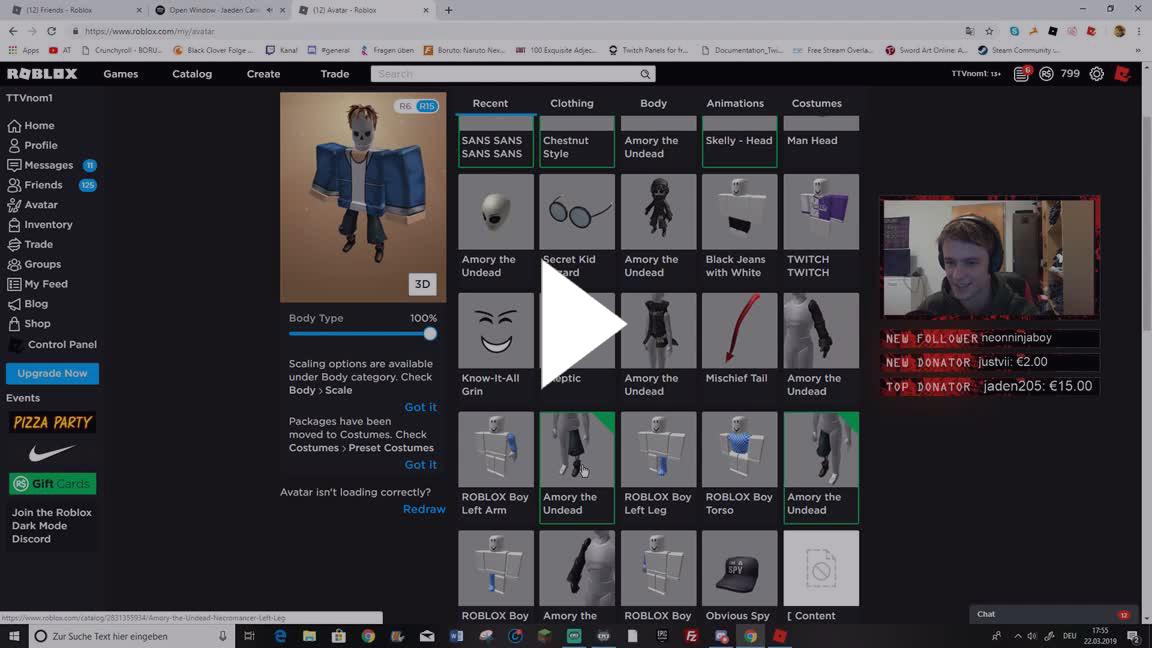Switch avatar to R15

click(x=427, y=107)
